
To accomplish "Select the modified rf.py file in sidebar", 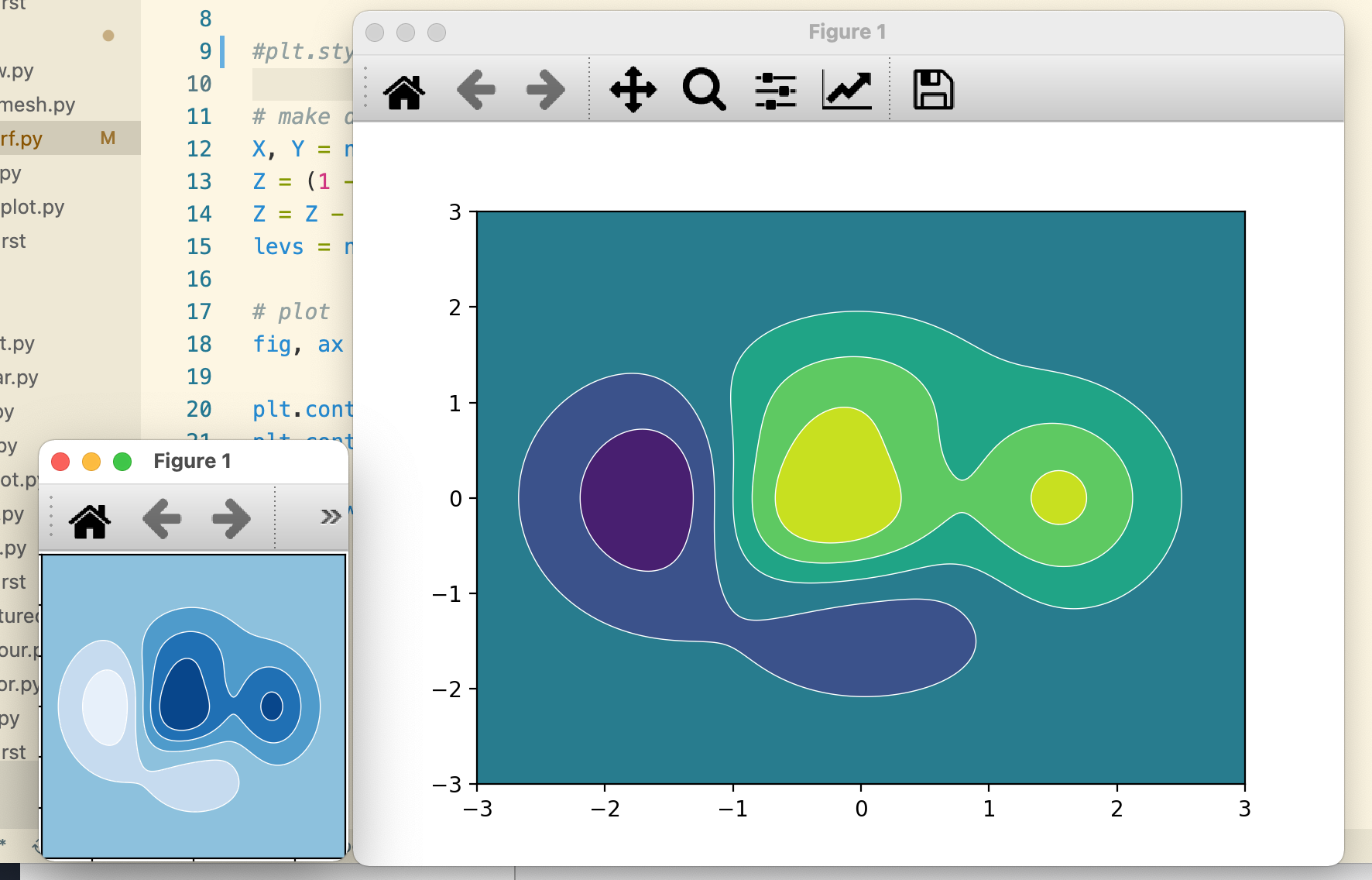I will (22, 139).
